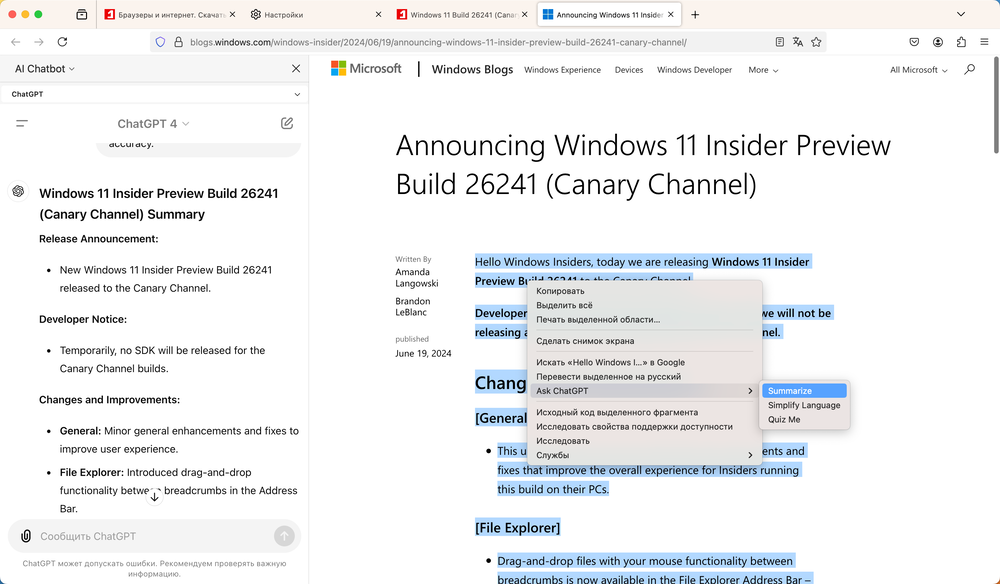Choose Исследовать in context menu
Screen dimensions: 1000x584
coord(645,441)
